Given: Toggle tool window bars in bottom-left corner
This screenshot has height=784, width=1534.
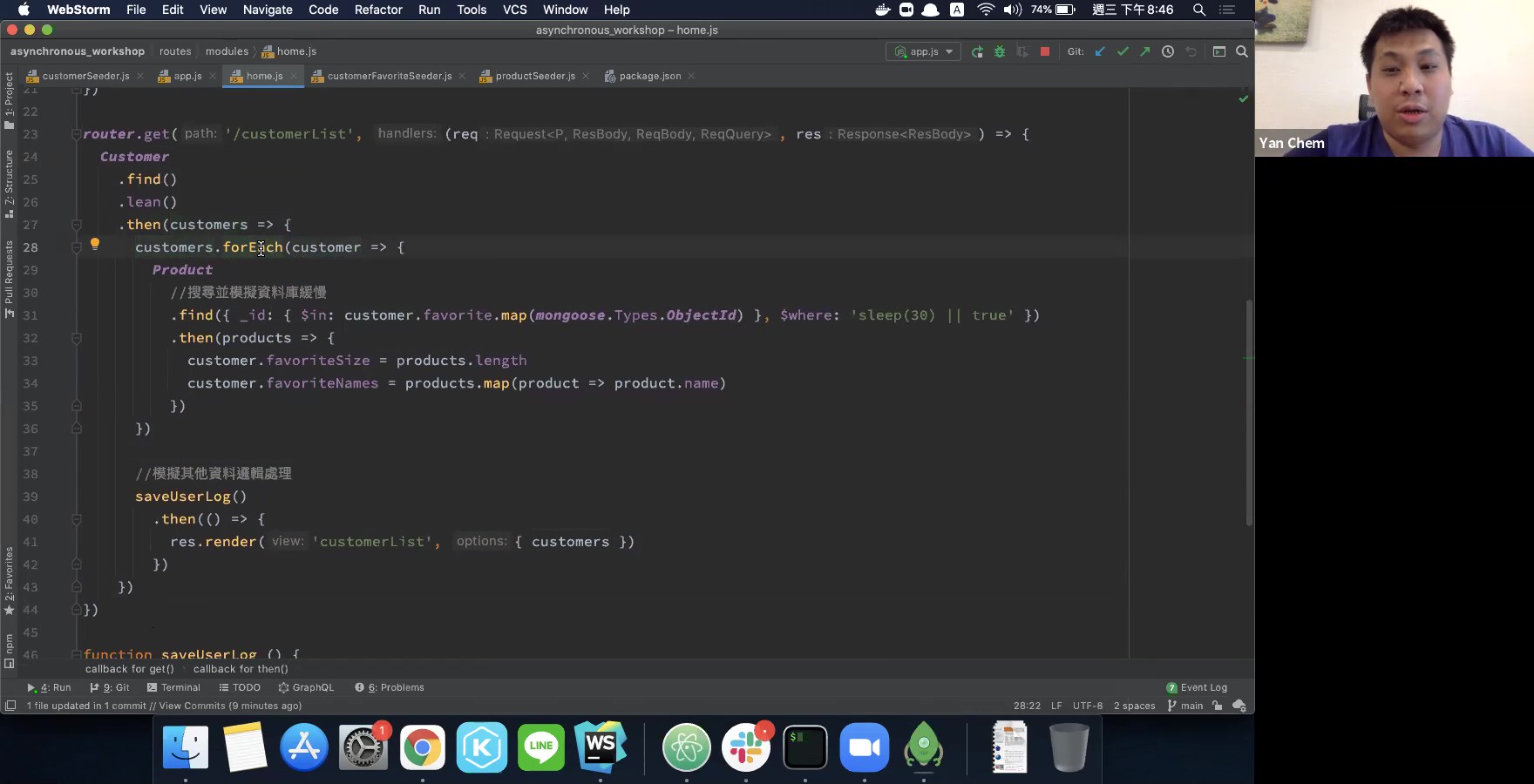Looking at the screenshot, I should click(x=10, y=706).
